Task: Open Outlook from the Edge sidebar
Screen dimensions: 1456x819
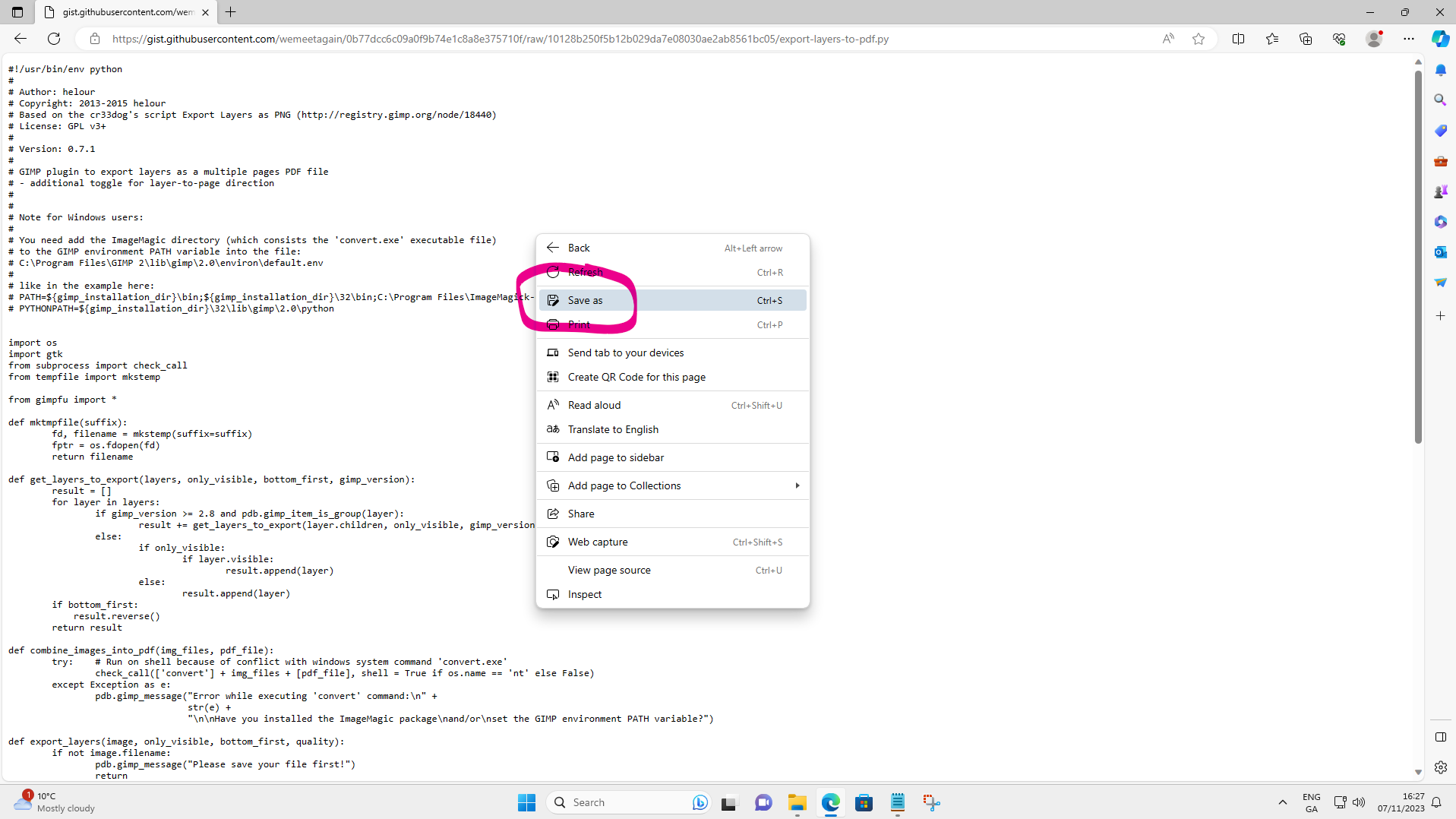Action: pos(1441,252)
